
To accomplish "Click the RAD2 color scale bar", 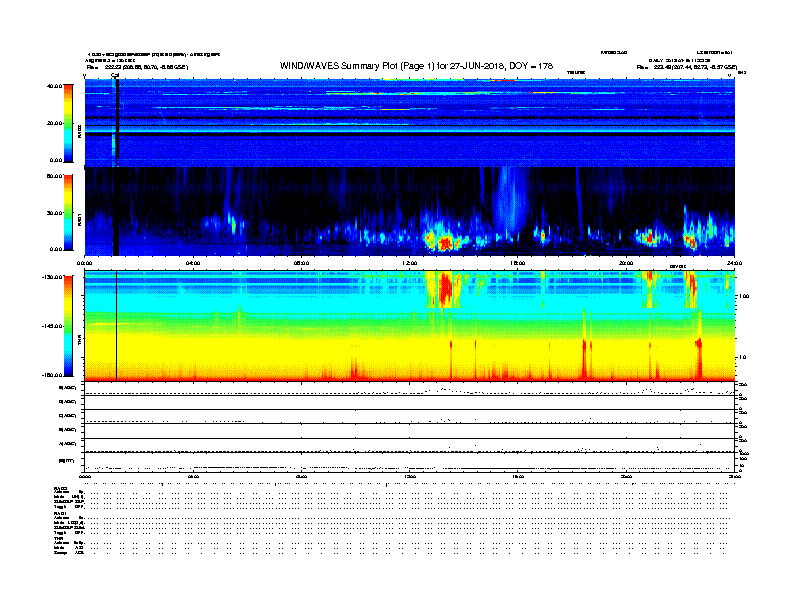I will (68, 123).
